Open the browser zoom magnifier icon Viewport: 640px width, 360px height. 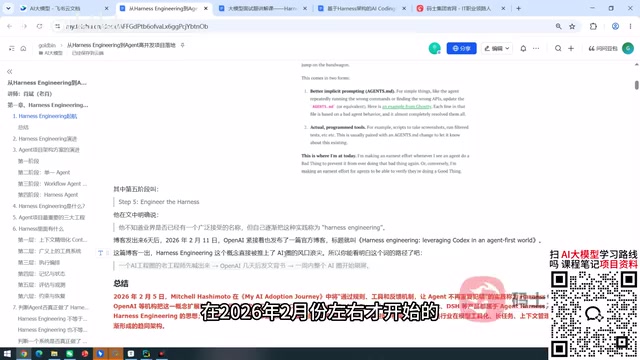[558, 26]
